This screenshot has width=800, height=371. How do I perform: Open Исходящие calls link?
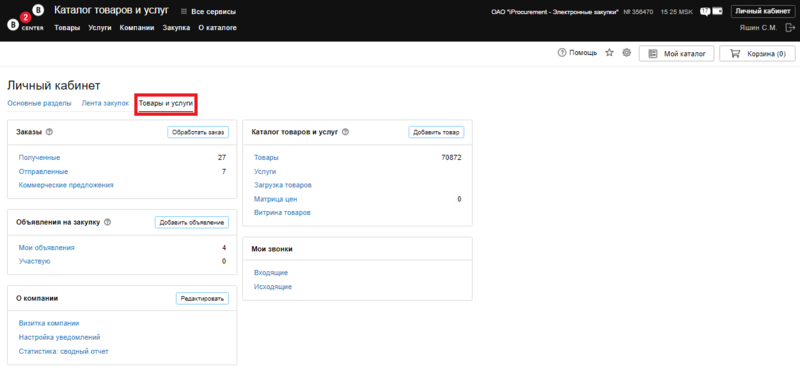(273, 287)
